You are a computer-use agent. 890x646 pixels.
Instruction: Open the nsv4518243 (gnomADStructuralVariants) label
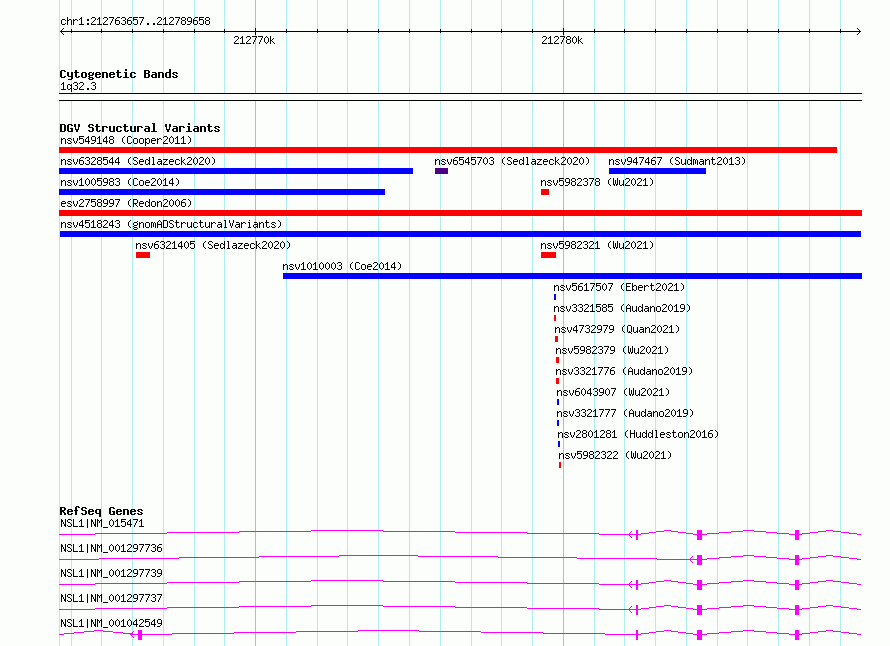(x=171, y=224)
